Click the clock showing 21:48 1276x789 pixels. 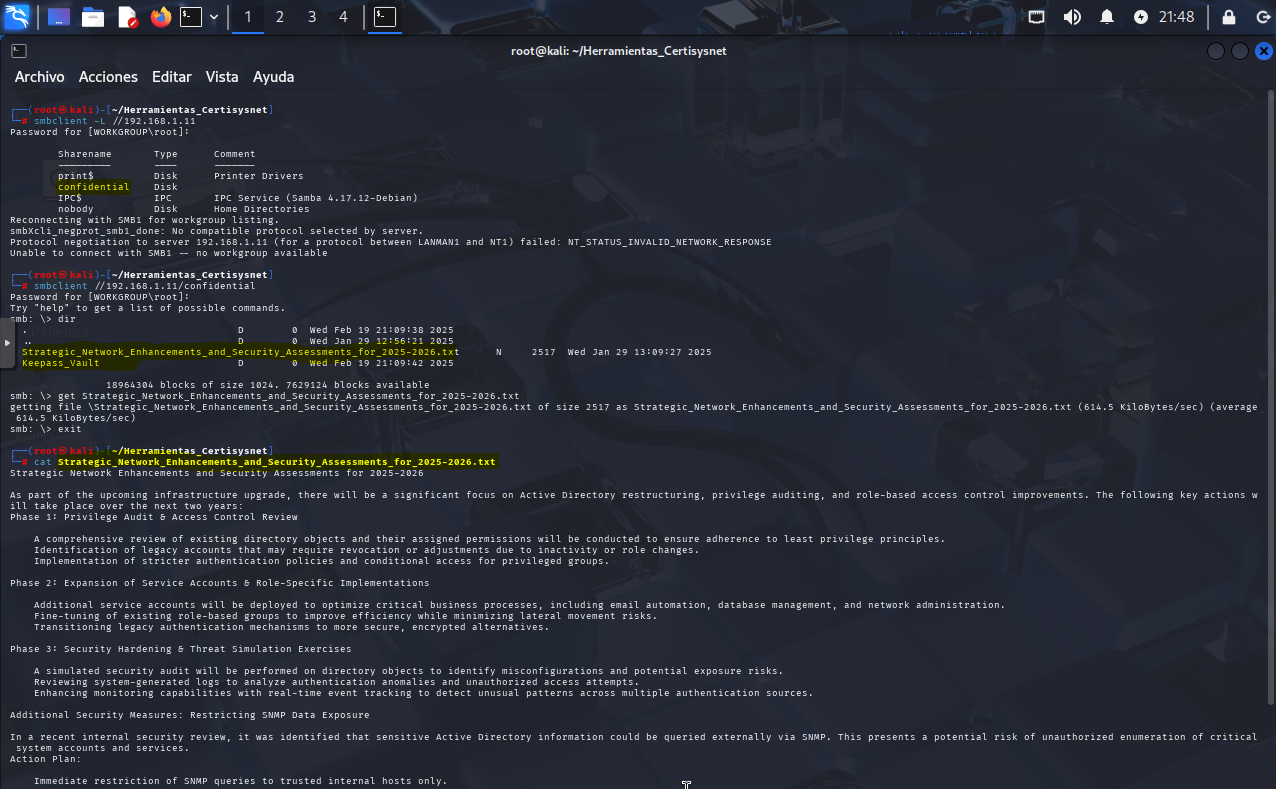click(1177, 17)
